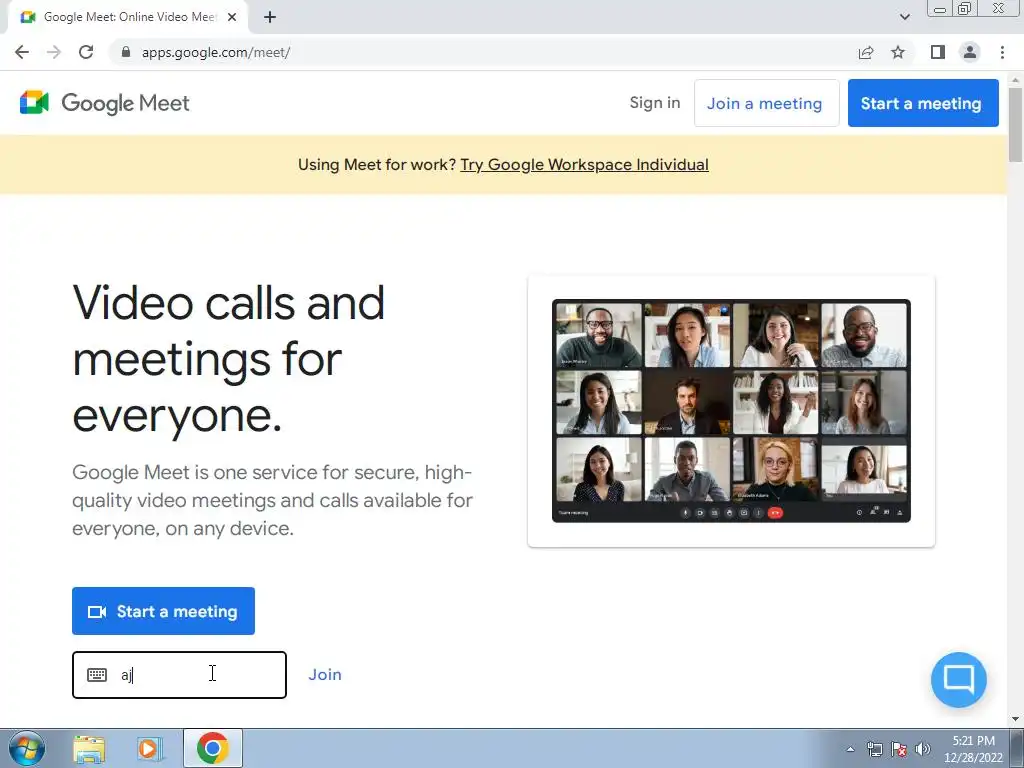This screenshot has height=768, width=1024.
Task: Open a new tab with the plus button
Action: pyautogui.click(x=270, y=17)
